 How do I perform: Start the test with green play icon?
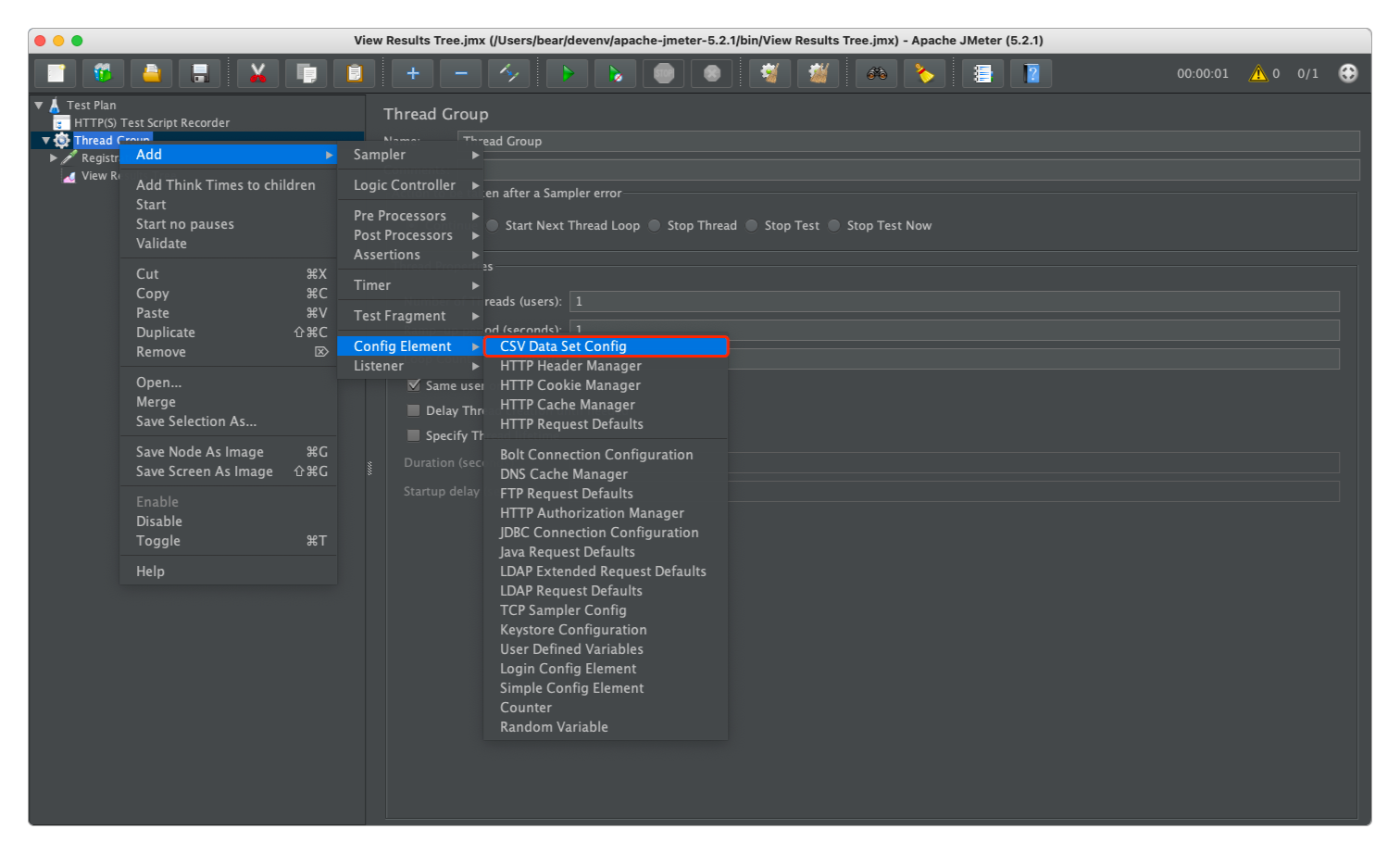[568, 73]
